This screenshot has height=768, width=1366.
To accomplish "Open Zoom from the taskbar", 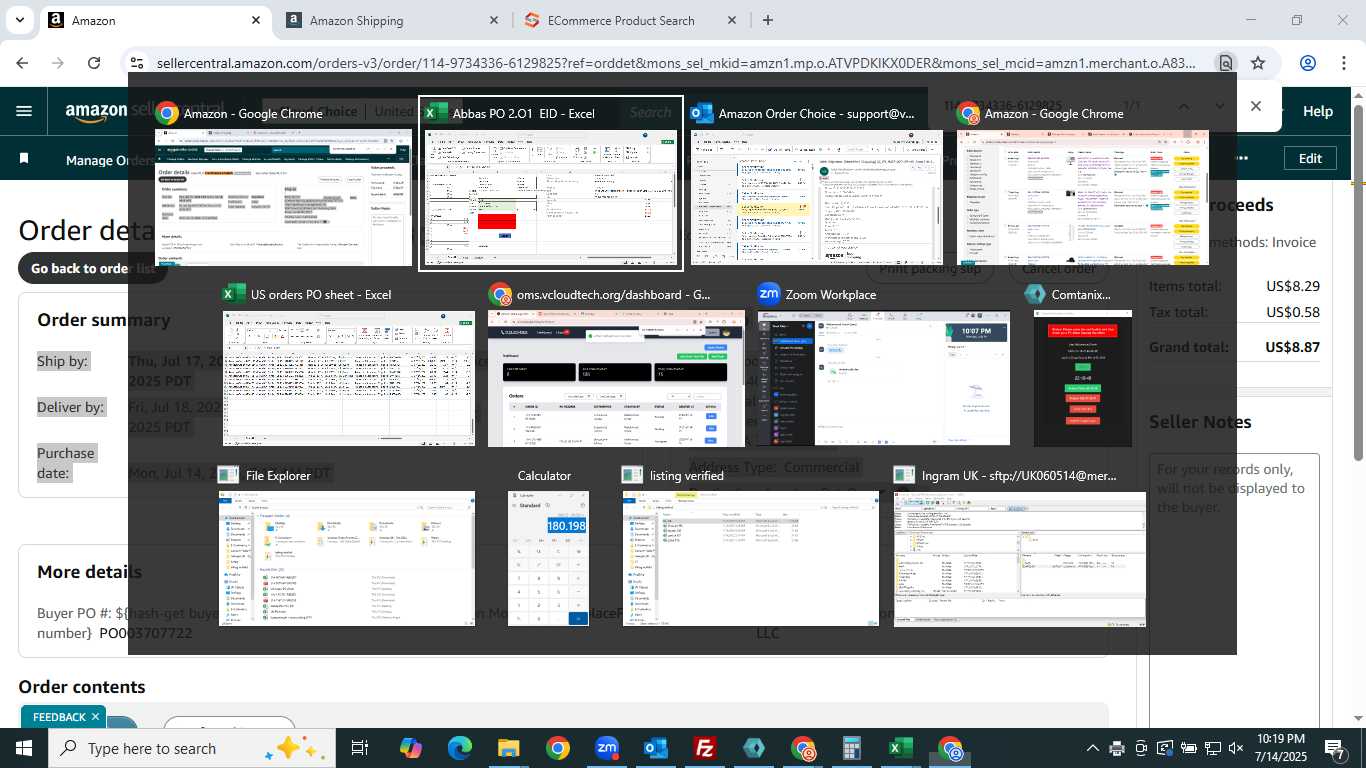I will point(606,748).
